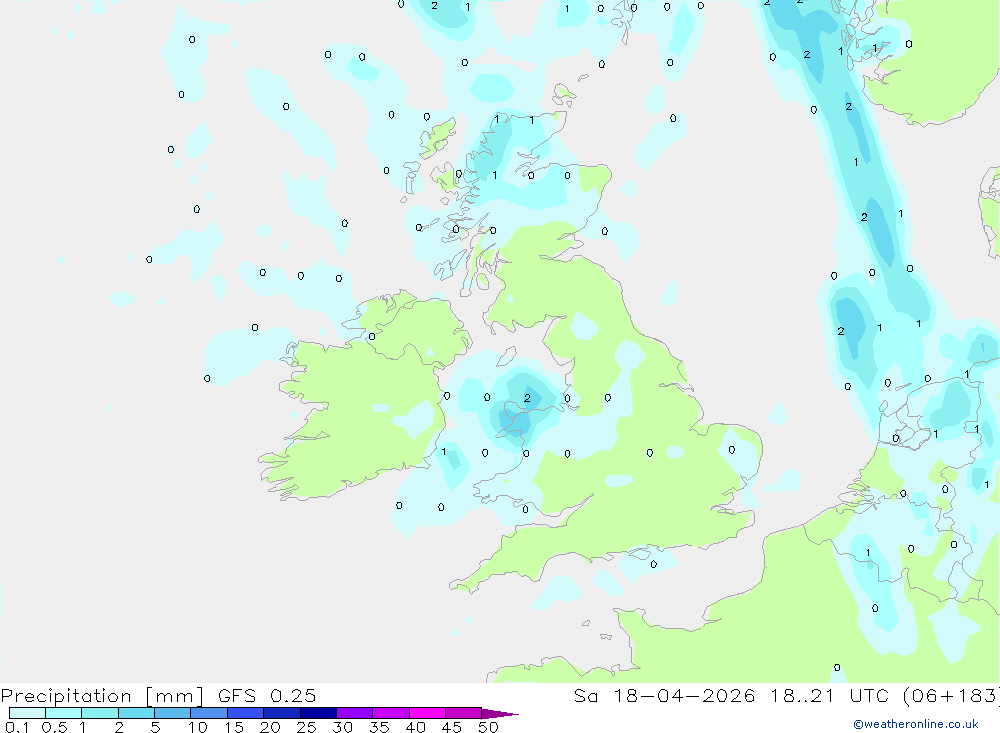Click the '15' legend scale label
1000x733 pixels.
coord(234,727)
